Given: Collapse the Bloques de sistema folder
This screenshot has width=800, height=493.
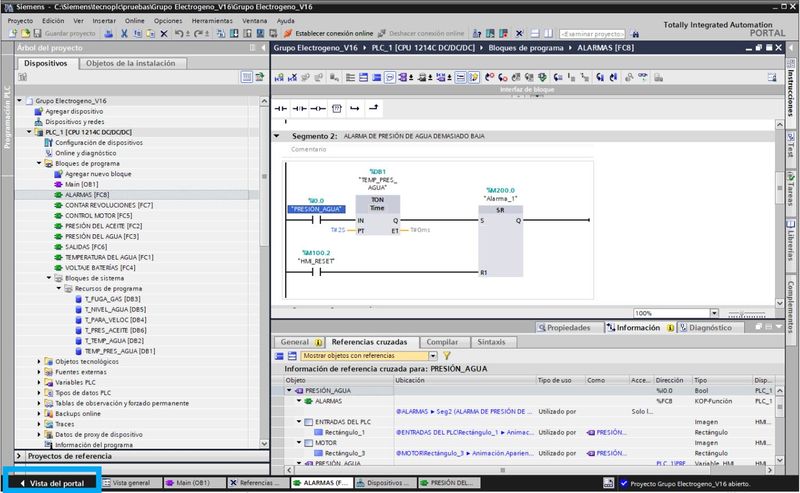Looking at the screenshot, I should (x=49, y=278).
